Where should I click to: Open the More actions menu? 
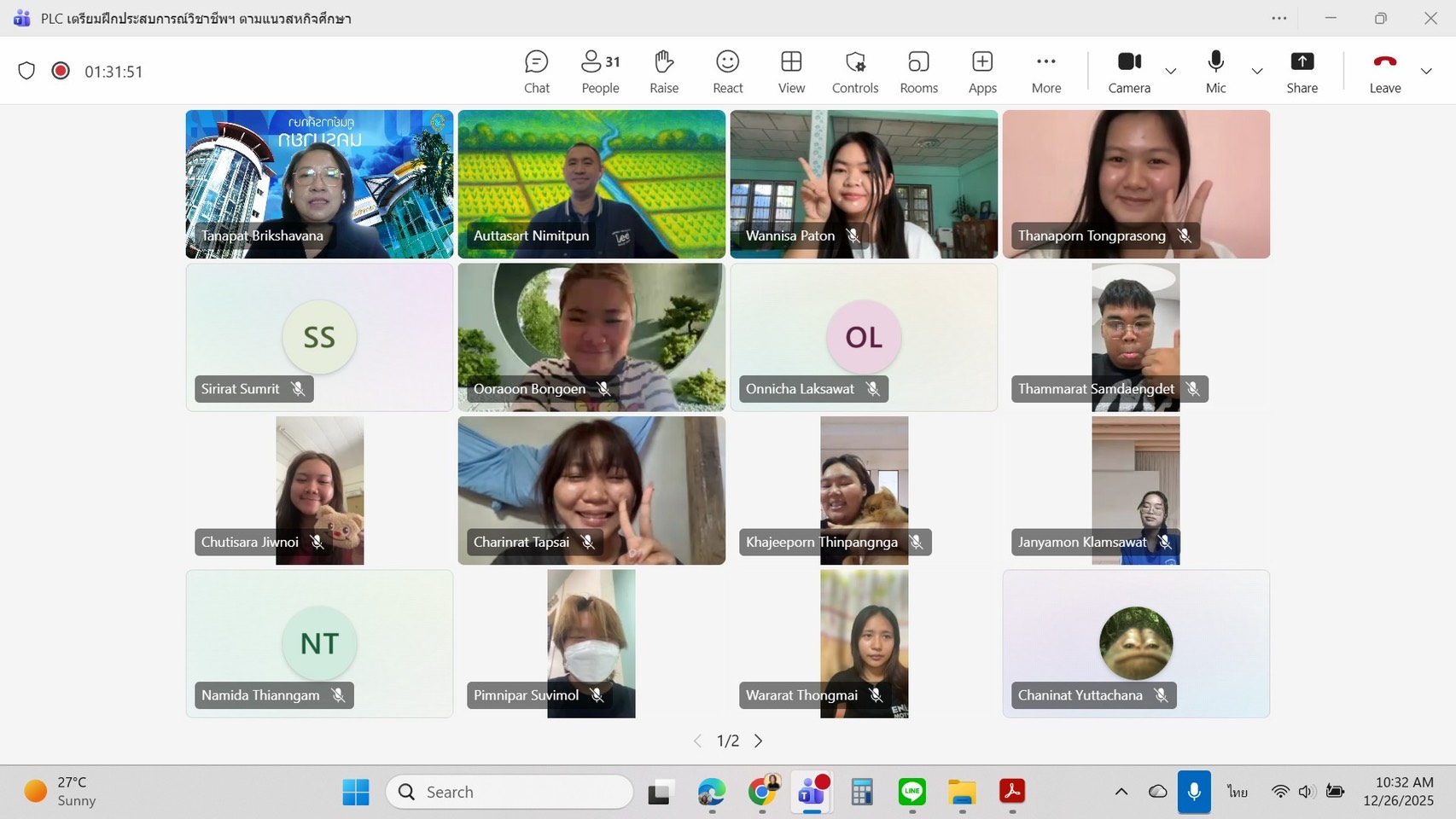coord(1045,72)
